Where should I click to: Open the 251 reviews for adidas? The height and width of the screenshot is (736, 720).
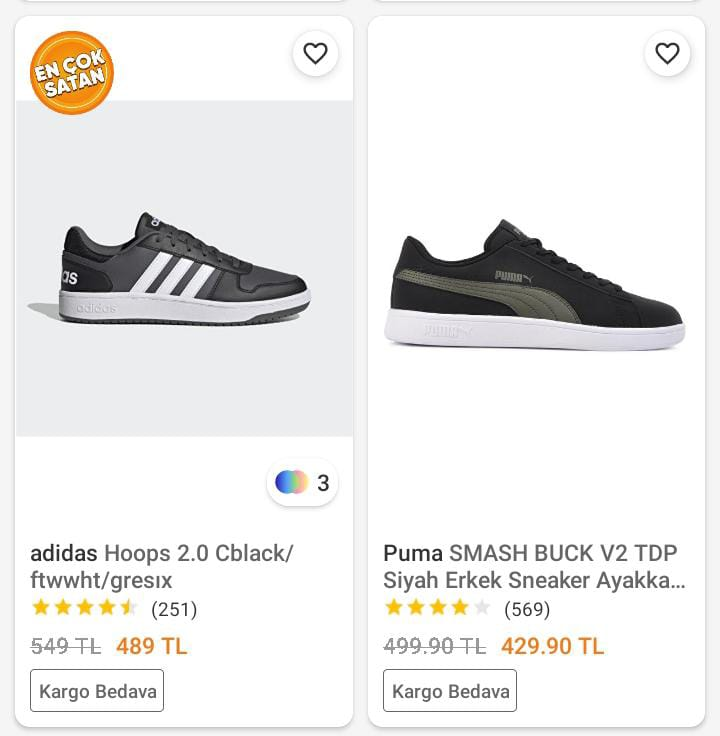pos(174,609)
